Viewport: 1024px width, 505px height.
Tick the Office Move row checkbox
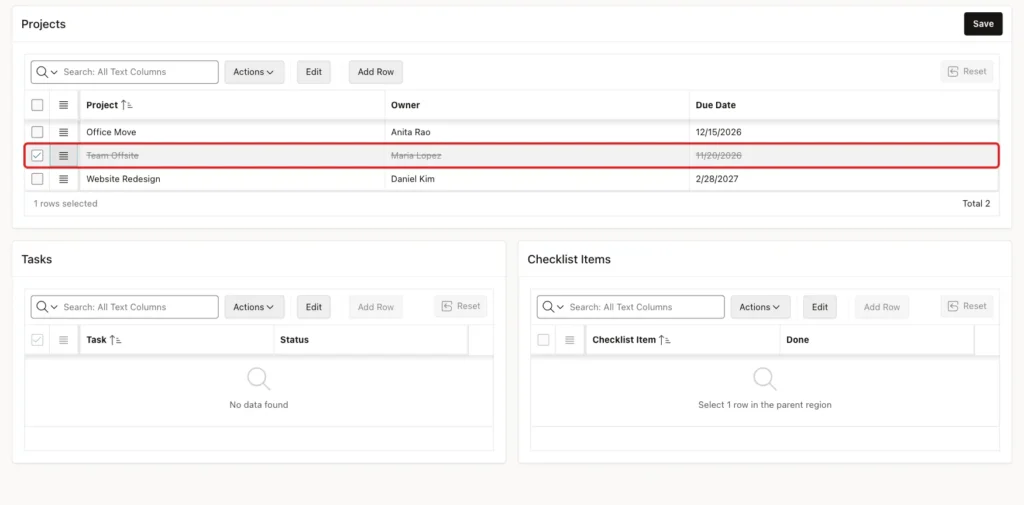[x=37, y=132]
